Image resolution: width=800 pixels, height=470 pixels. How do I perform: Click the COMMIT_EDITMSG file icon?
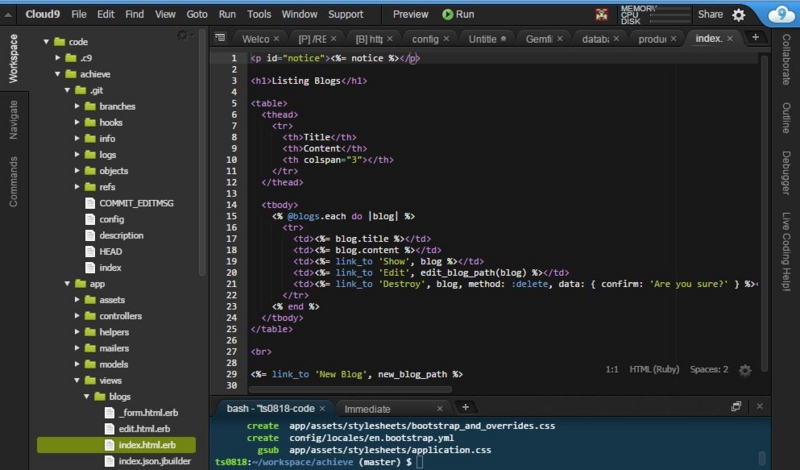pos(90,203)
